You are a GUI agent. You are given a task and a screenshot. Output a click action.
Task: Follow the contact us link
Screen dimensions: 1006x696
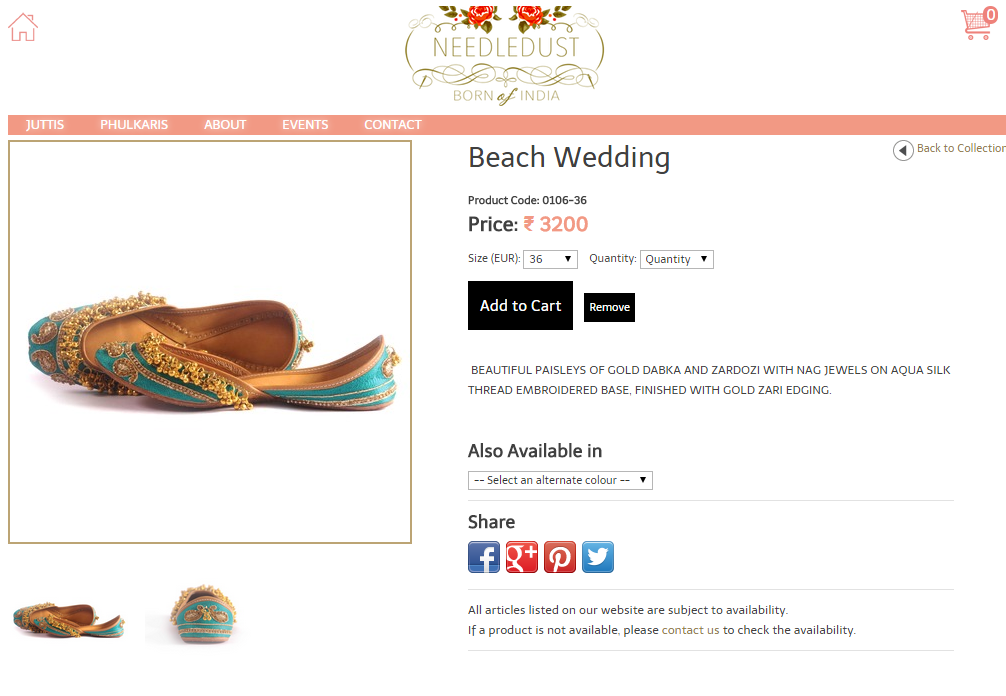pyautogui.click(x=690, y=630)
